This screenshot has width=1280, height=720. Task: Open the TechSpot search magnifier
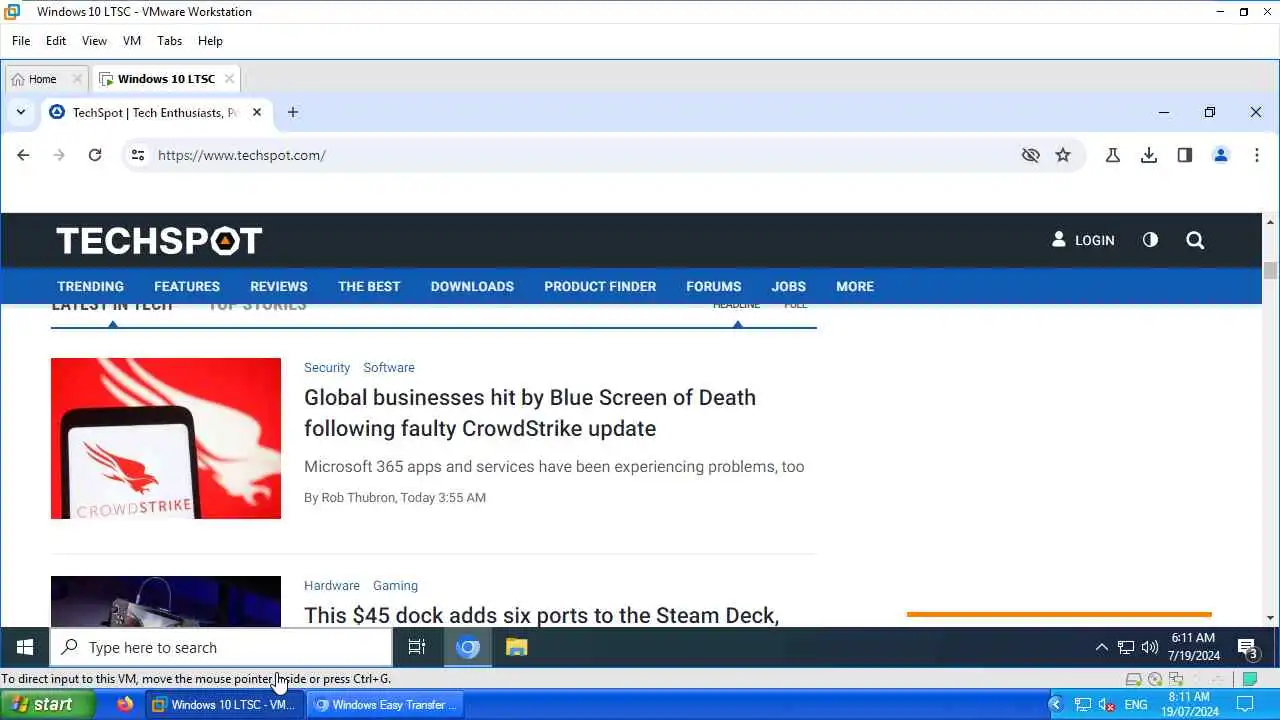tap(1195, 240)
